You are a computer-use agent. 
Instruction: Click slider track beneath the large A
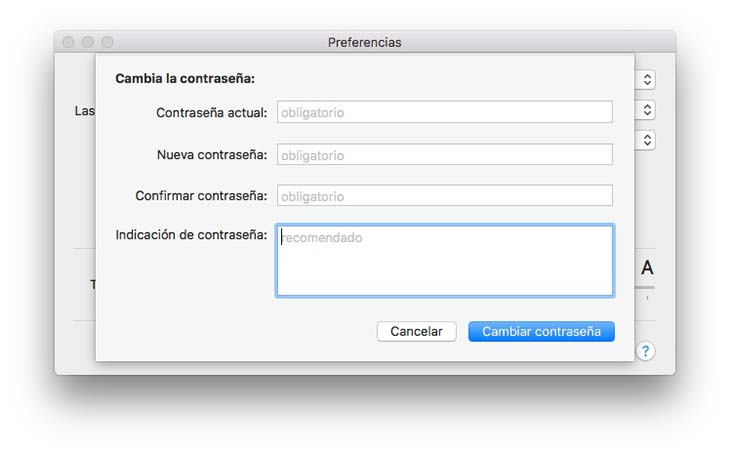pos(646,289)
